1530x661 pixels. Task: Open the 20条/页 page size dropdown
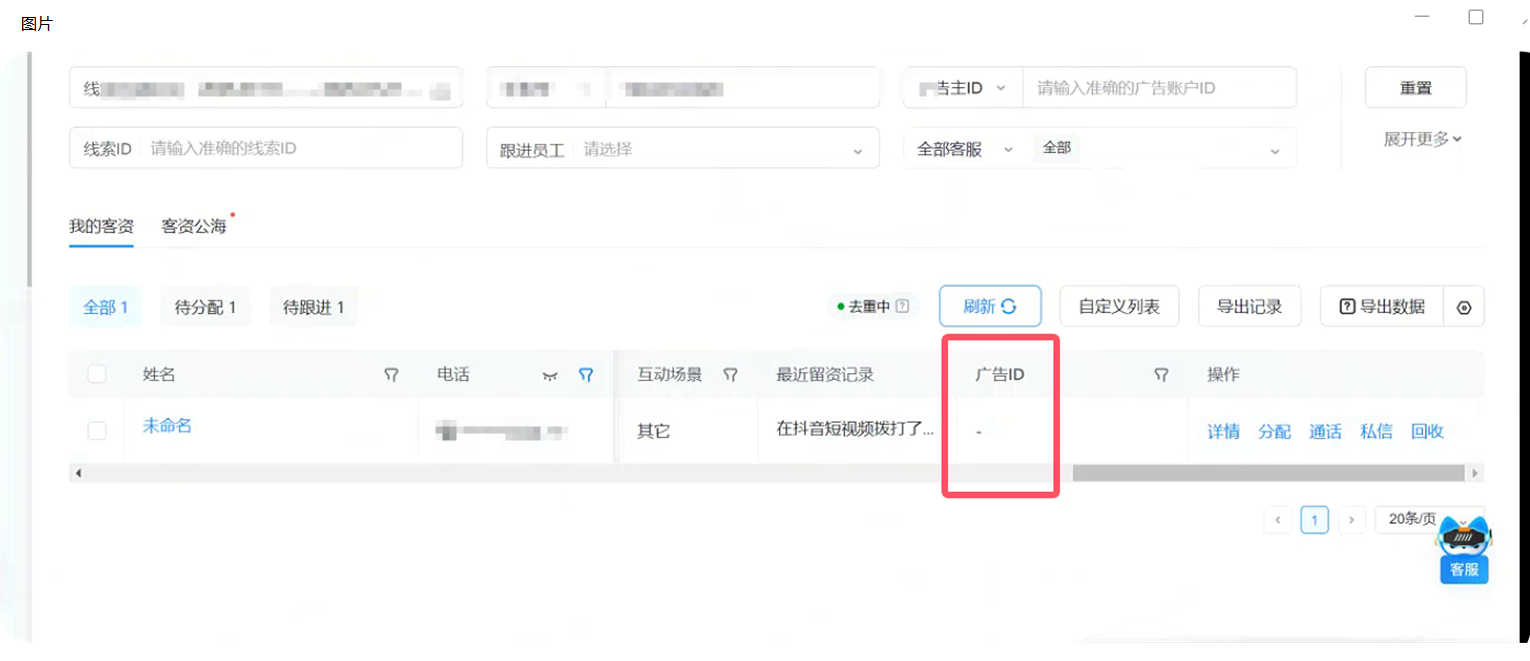(1428, 519)
